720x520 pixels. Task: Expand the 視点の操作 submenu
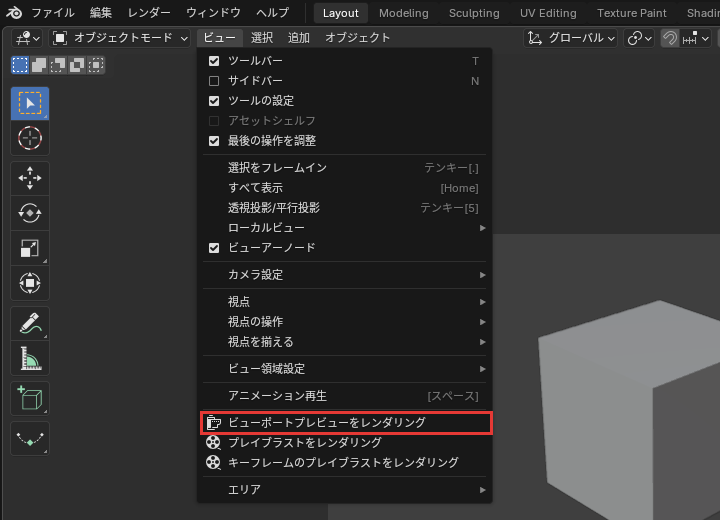point(344,322)
